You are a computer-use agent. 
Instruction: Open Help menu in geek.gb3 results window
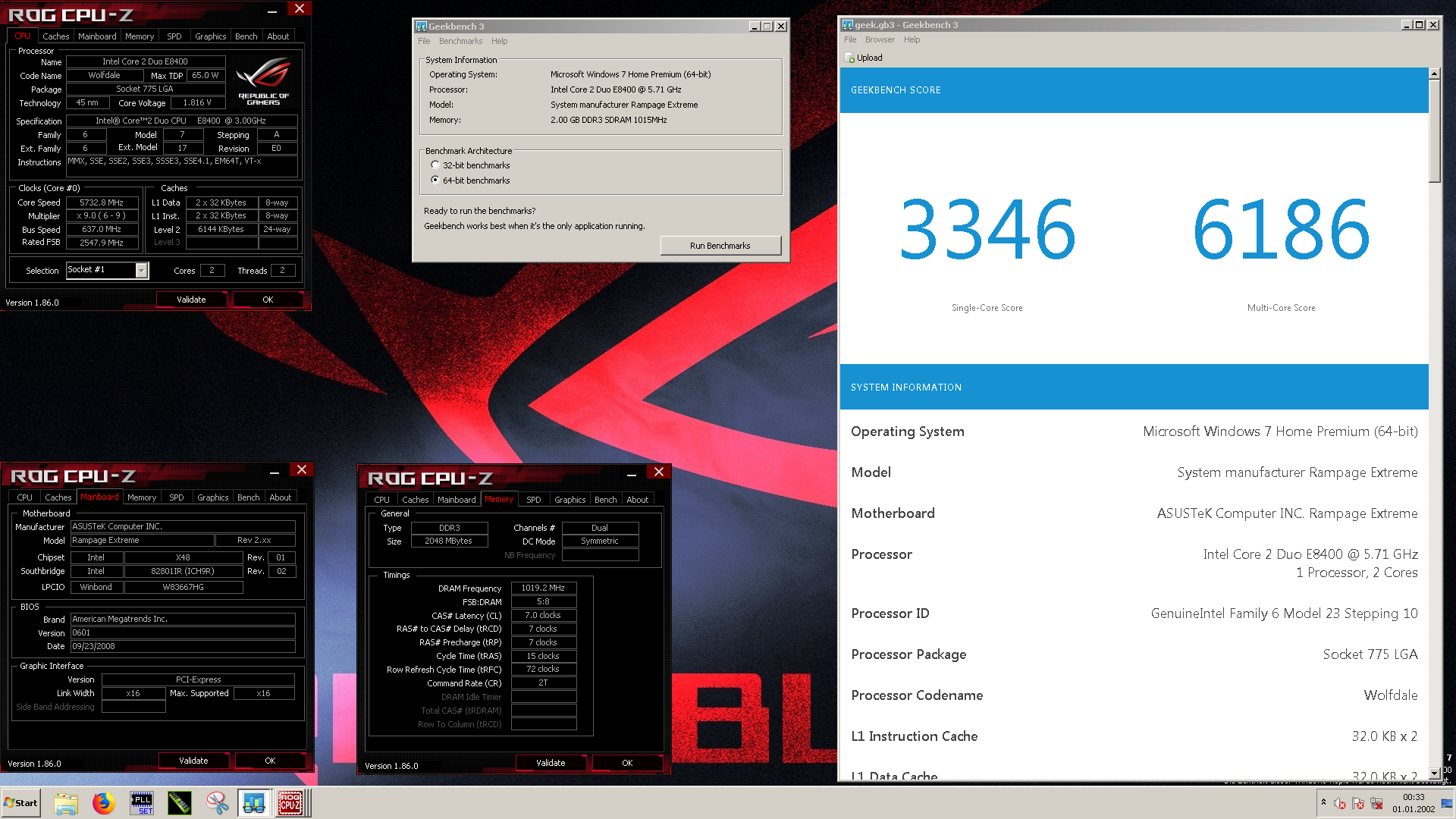click(912, 39)
